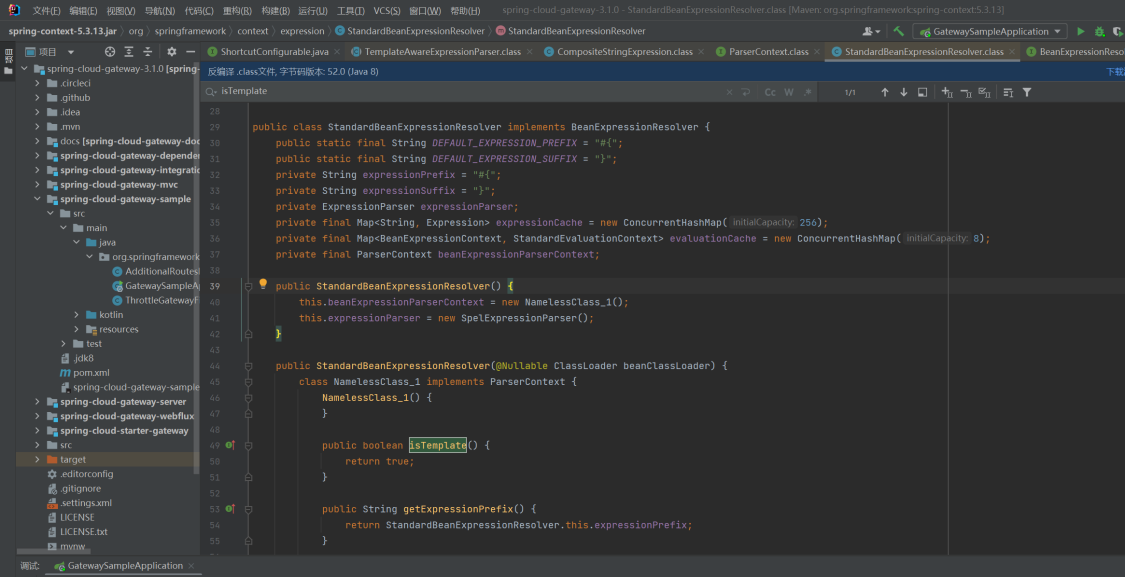Expand the .github folder
The image size is (1125, 577).
pos(37,98)
